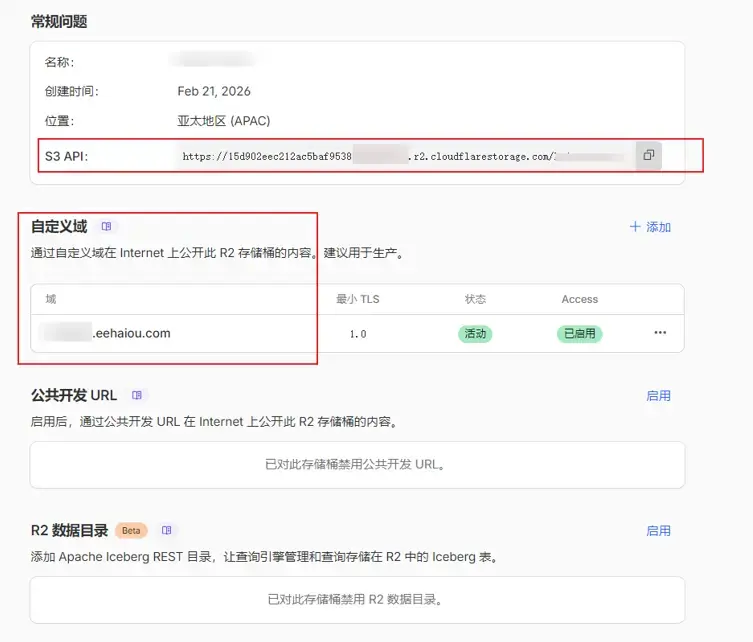
Task: Click the 添加 custom domain button
Action: [651, 227]
